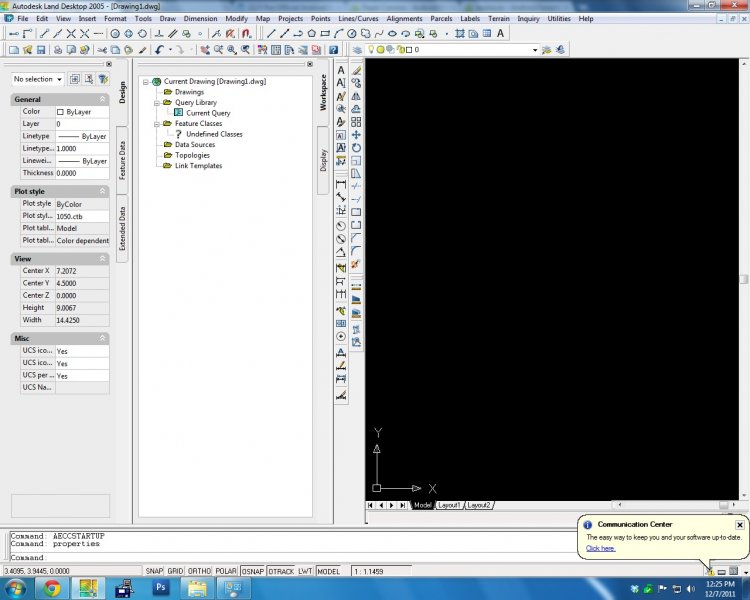Click the Rotate tool in the Modify toolbar

pos(357,147)
